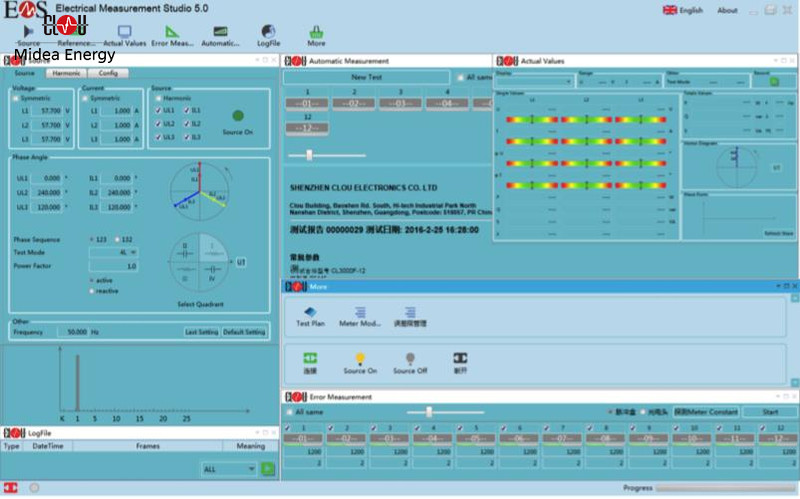Screen dimensions: 800x499
Task: Click the UL2 phase angle field
Action: point(46,193)
